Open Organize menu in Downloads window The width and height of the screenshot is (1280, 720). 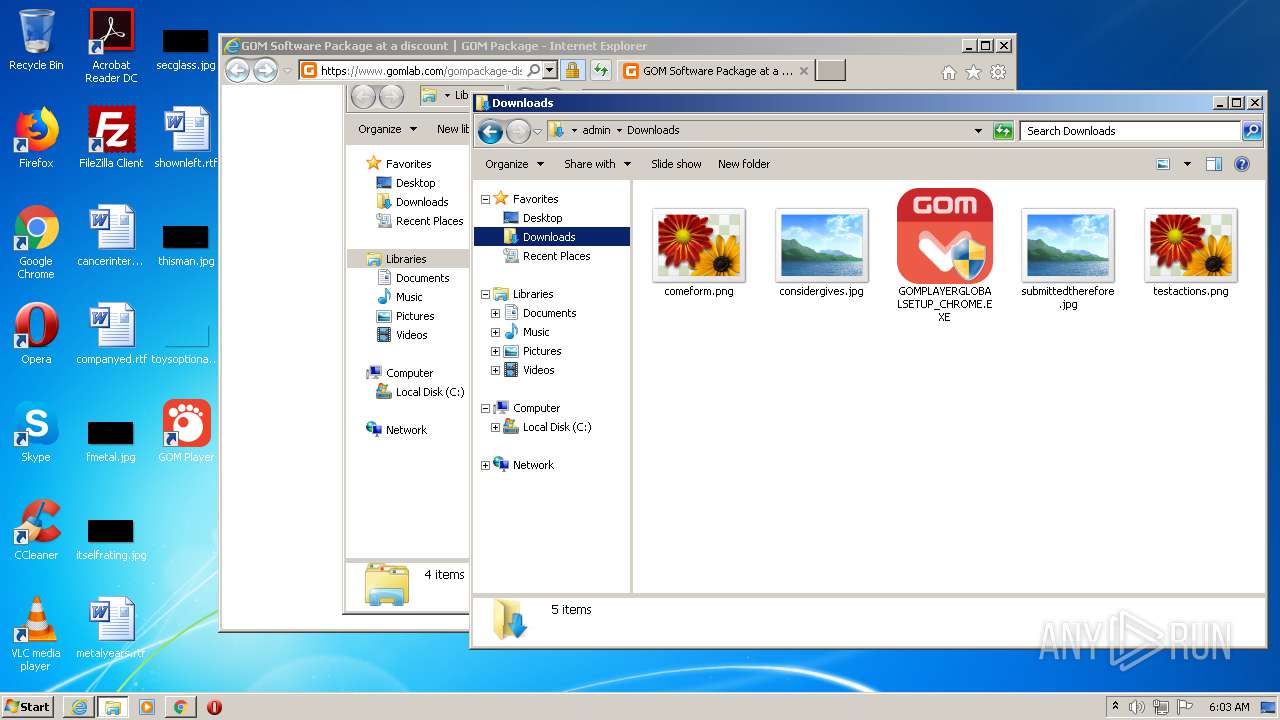point(514,164)
